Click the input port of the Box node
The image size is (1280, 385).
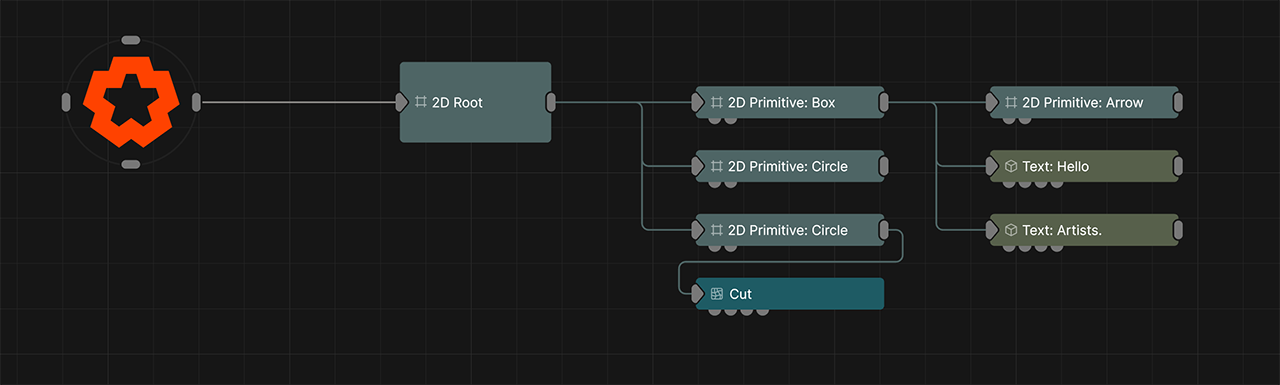click(697, 102)
